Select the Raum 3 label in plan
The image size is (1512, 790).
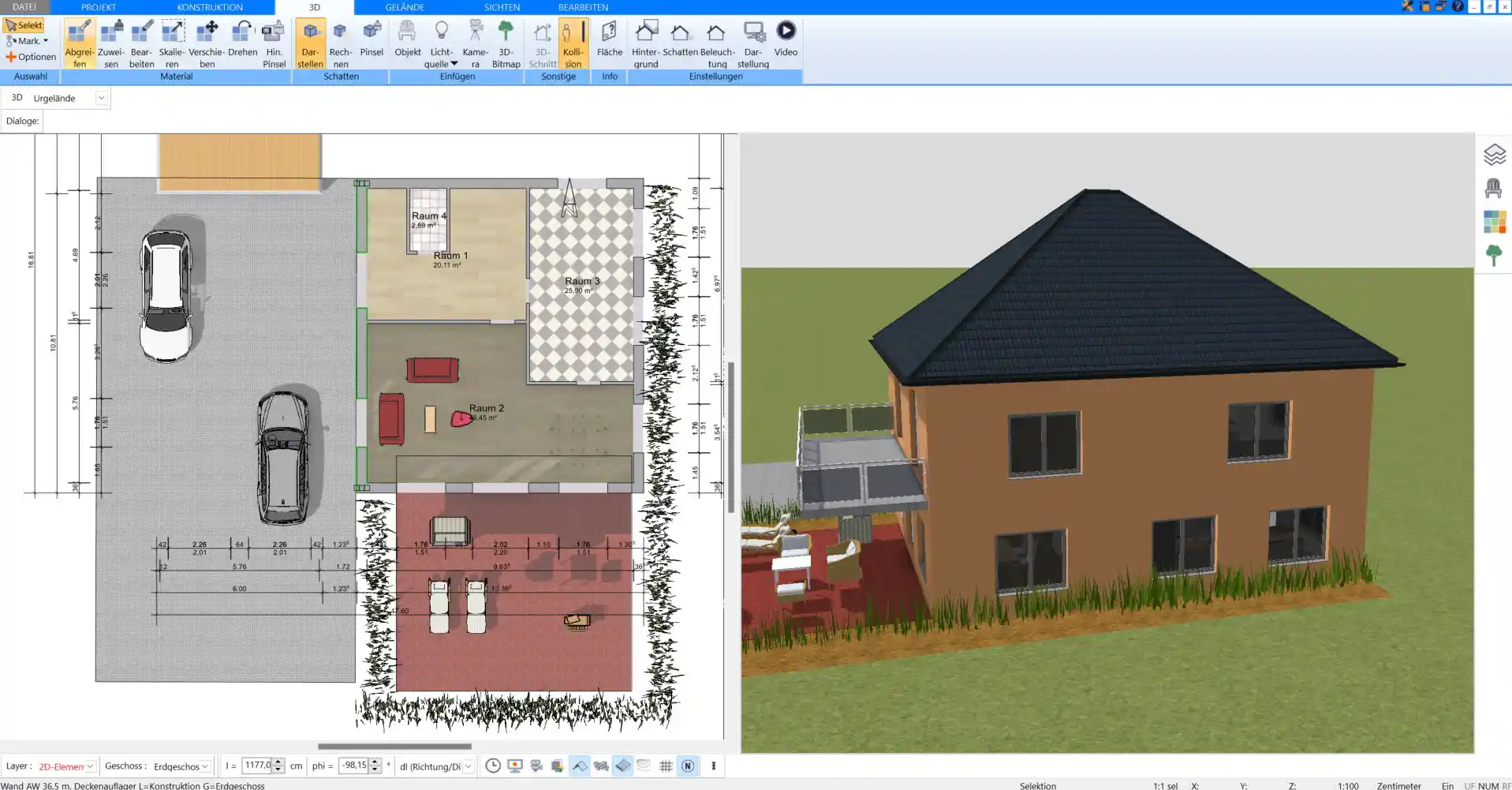[582, 281]
